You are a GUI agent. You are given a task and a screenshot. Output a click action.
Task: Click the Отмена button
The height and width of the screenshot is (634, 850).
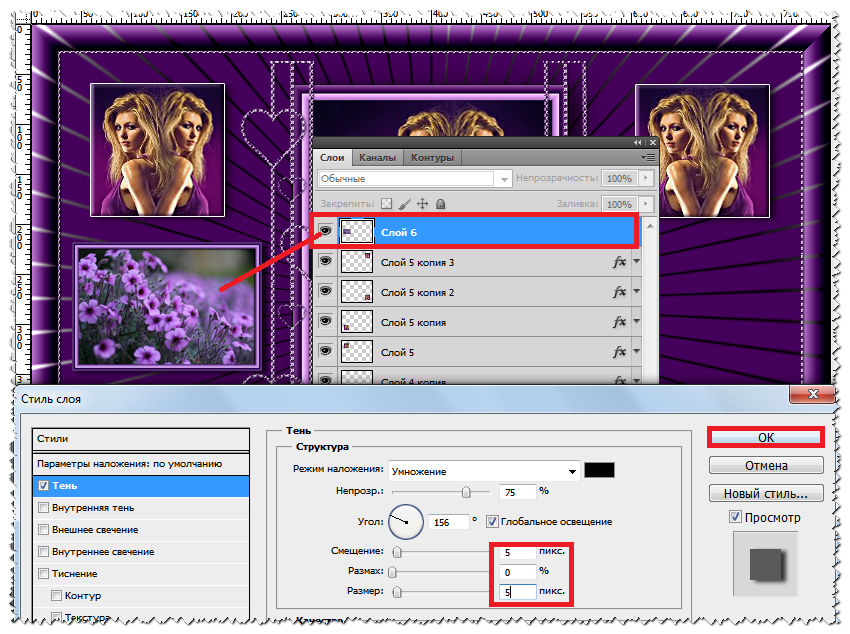tap(766, 465)
